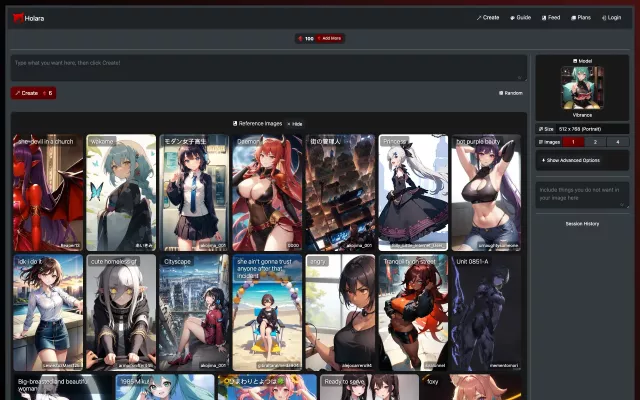
Task: Click Add More credits button
Action: (x=331, y=38)
